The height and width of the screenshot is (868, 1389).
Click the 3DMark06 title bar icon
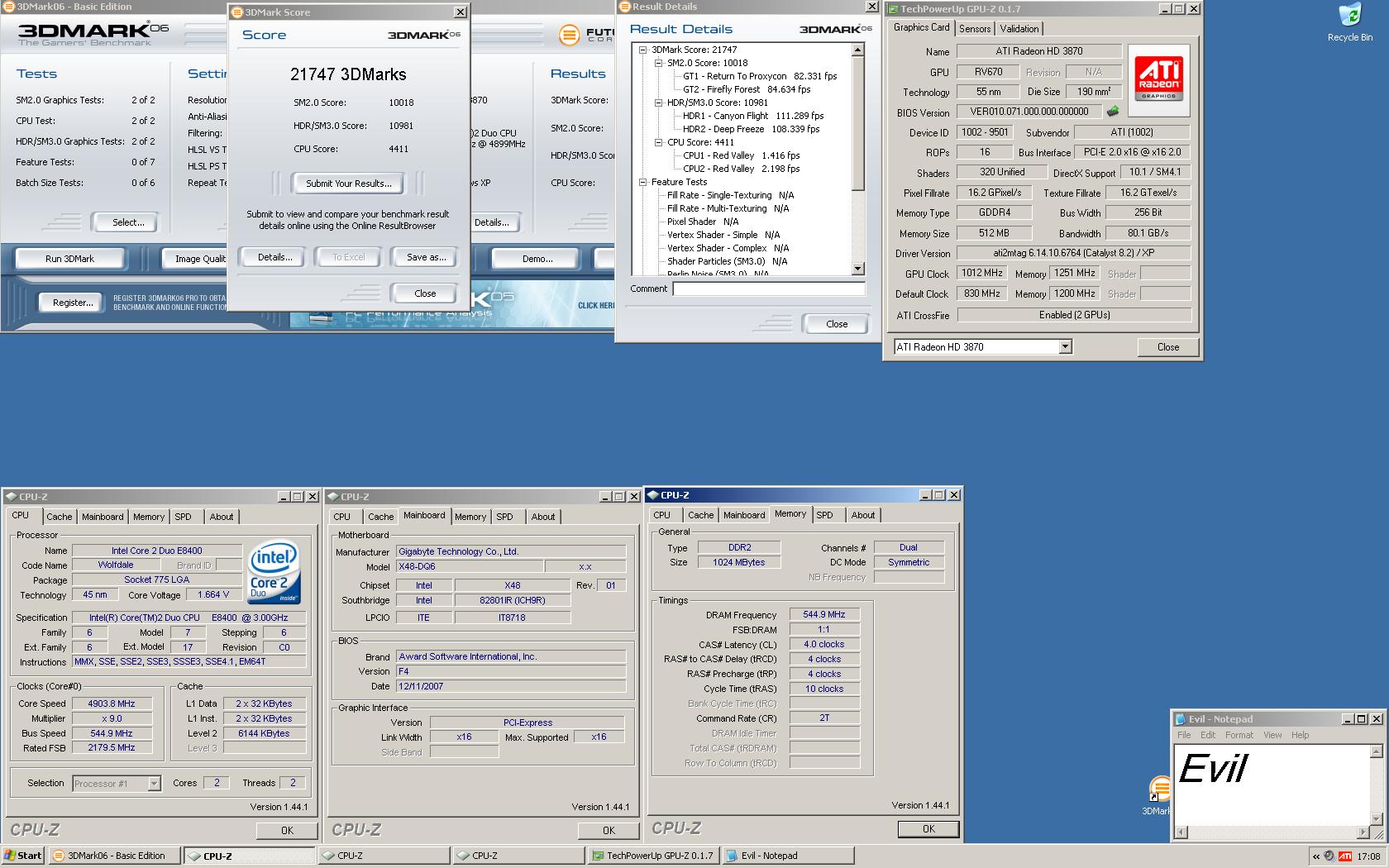[9, 7]
